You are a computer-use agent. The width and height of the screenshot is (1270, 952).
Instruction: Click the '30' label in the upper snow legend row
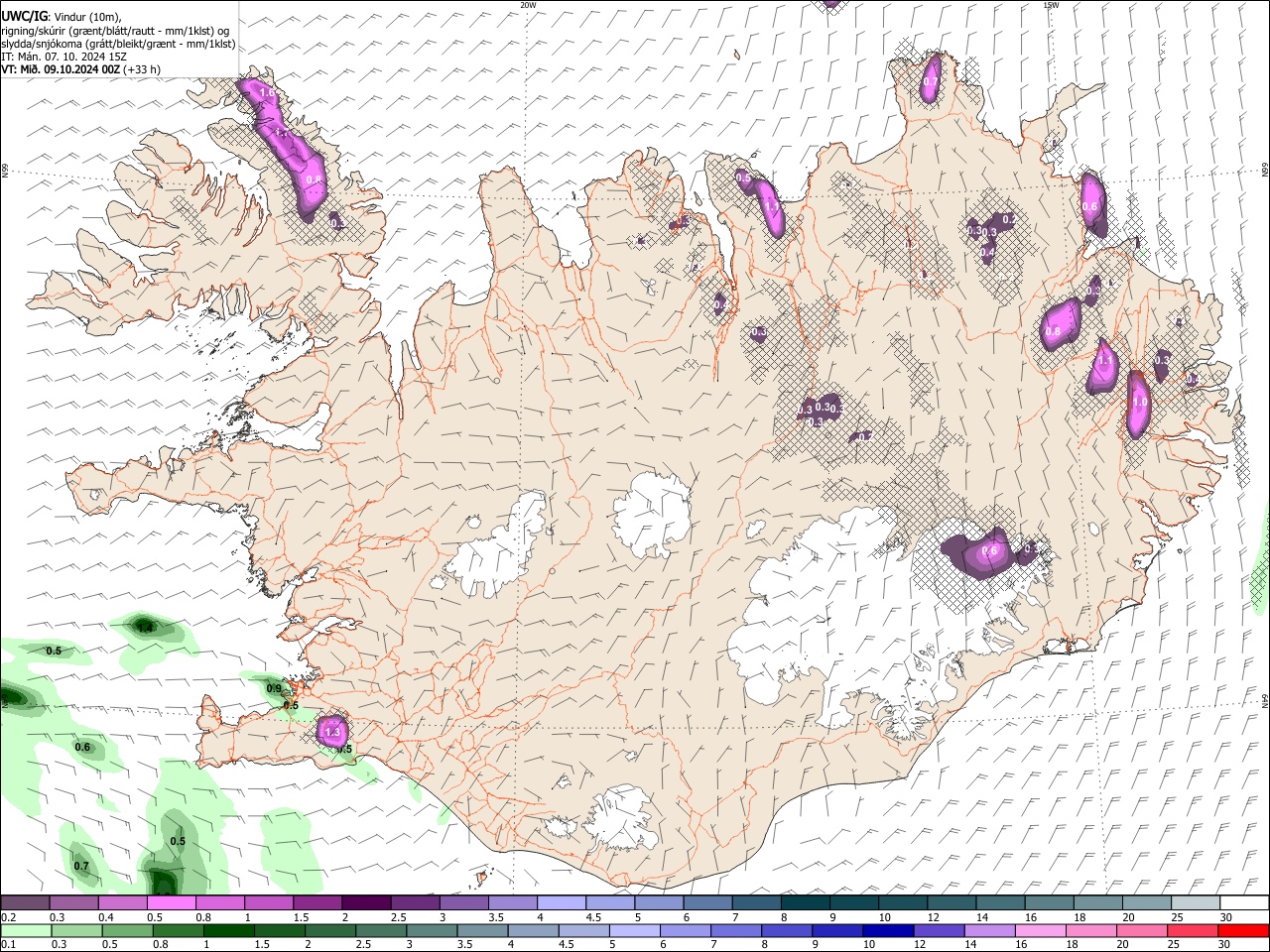tap(1225, 917)
